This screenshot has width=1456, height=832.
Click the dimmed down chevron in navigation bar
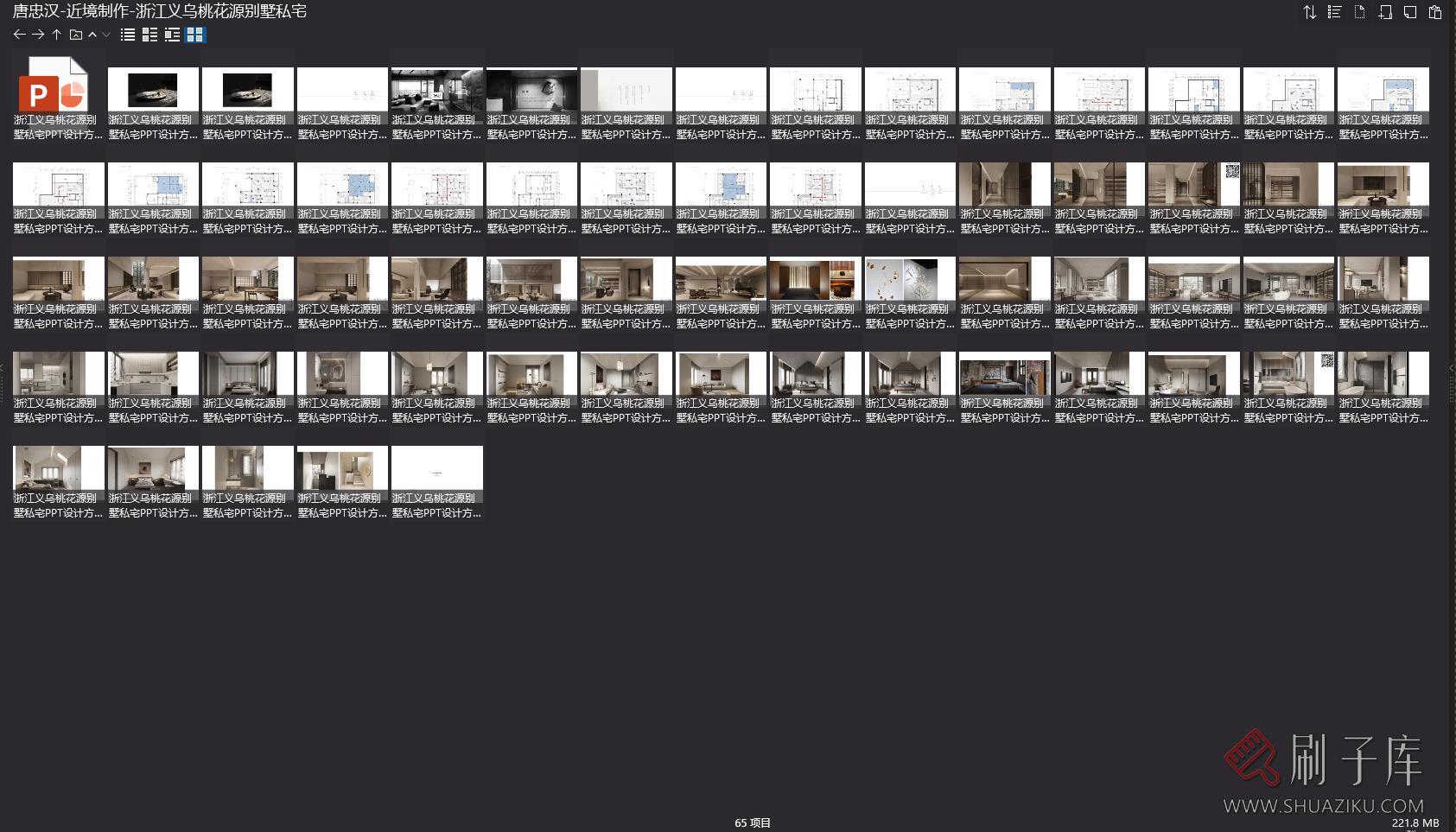point(106,35)
